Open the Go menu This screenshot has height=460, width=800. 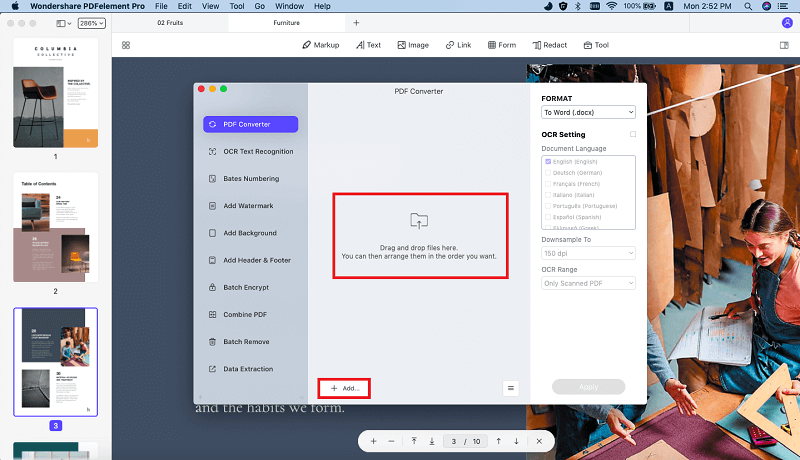coord(260,6)
